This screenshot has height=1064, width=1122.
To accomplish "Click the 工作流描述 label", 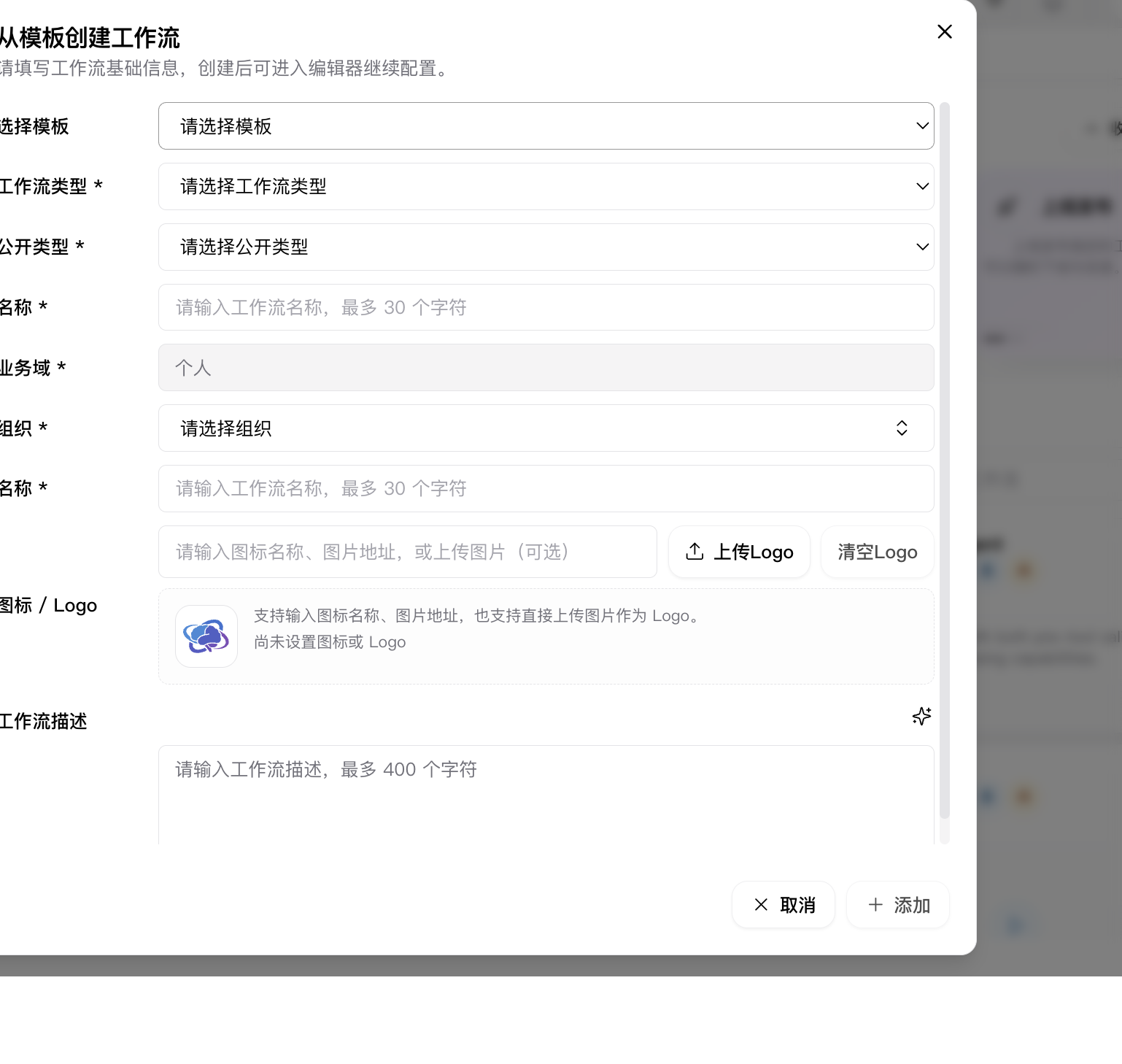I will [43, 722].
